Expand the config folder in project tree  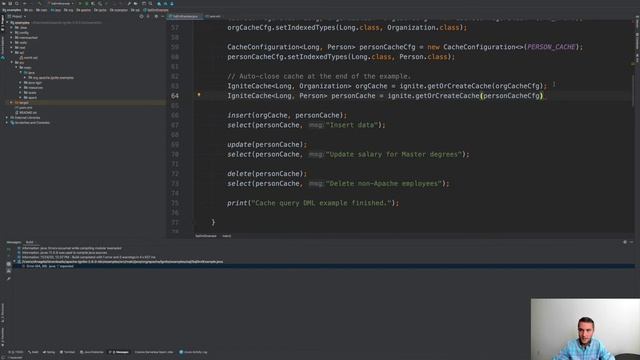coord(12,33)
